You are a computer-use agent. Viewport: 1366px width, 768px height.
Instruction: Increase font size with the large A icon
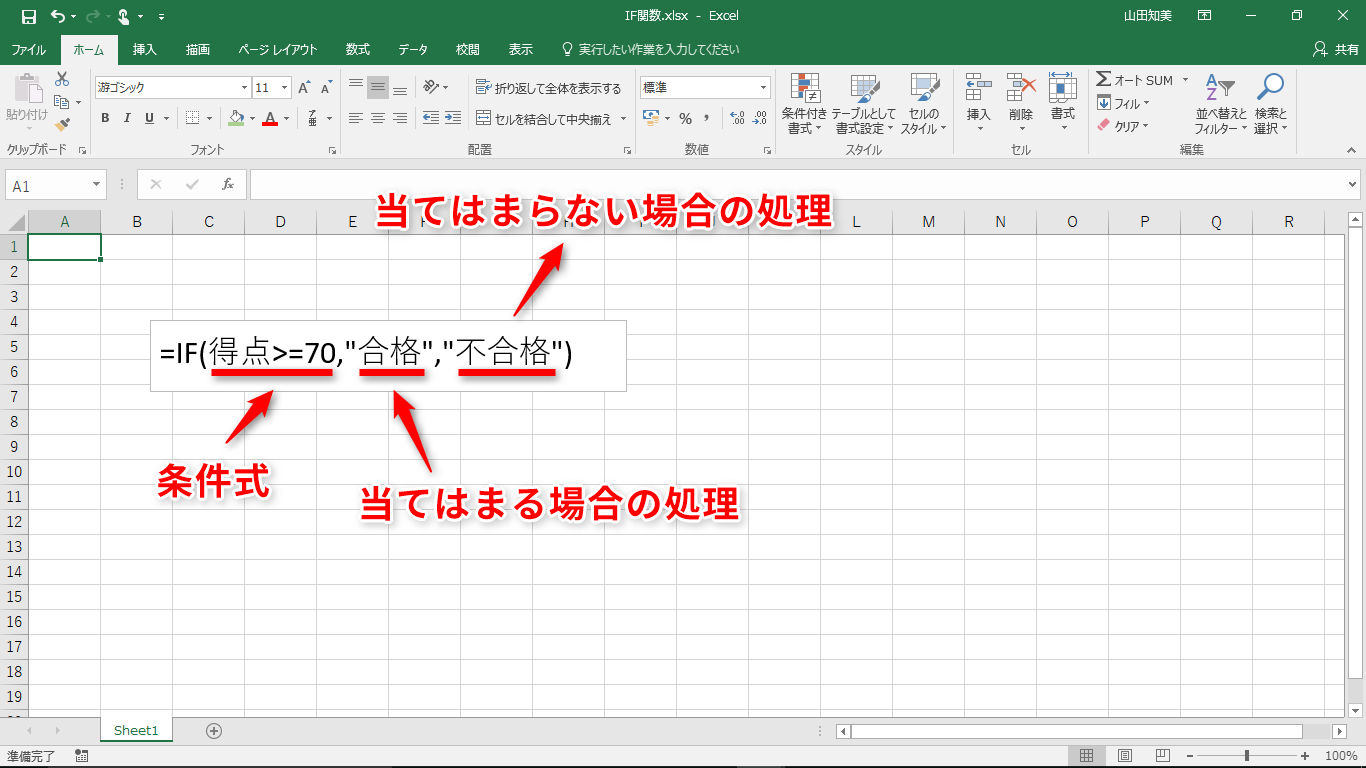[305, 88]
